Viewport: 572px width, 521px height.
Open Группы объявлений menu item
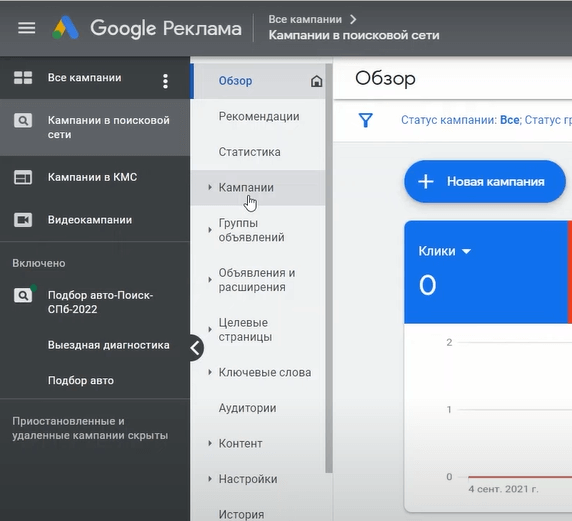coord(258,230)
